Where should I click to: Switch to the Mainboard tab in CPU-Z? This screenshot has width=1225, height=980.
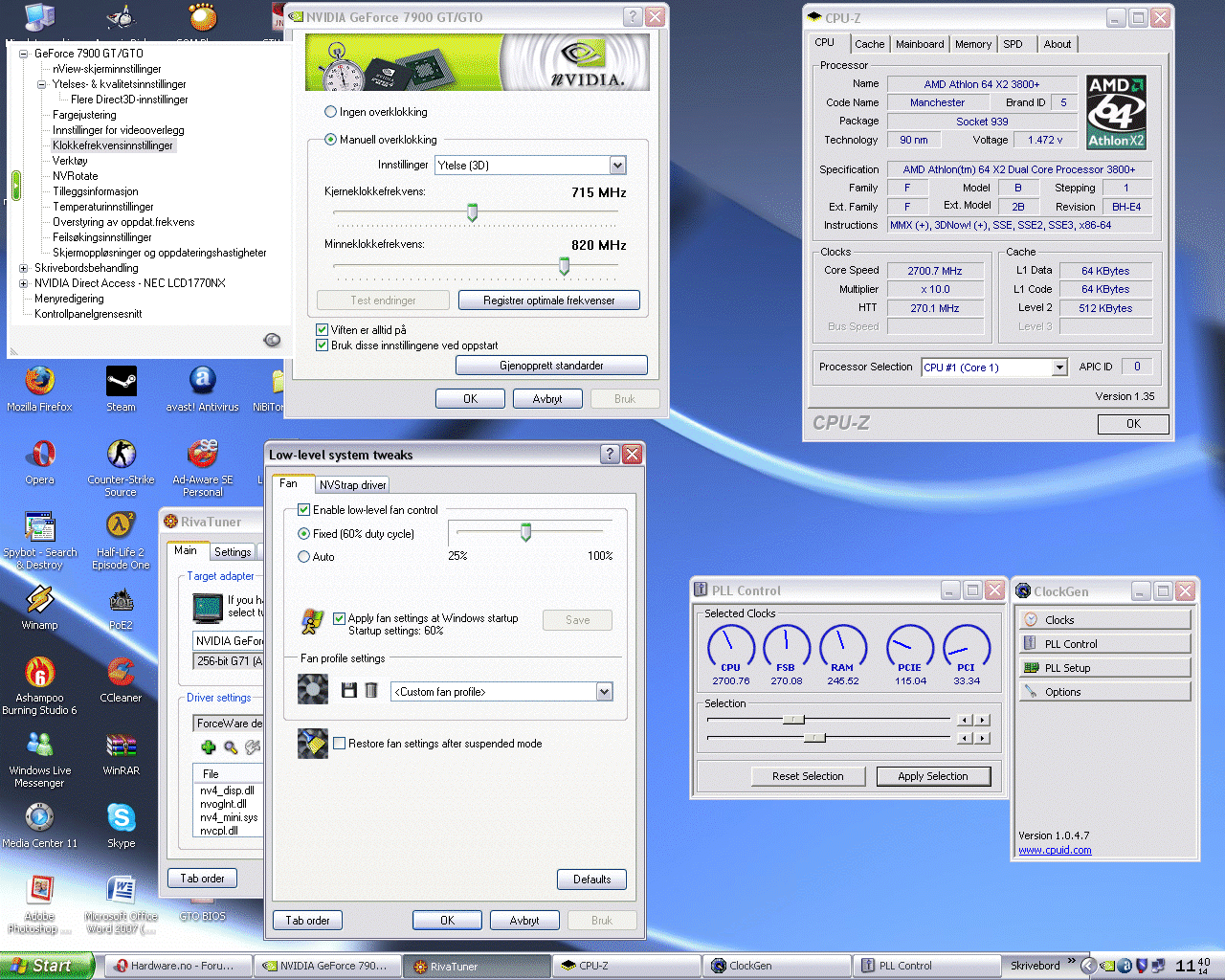(x=919, y=44)
